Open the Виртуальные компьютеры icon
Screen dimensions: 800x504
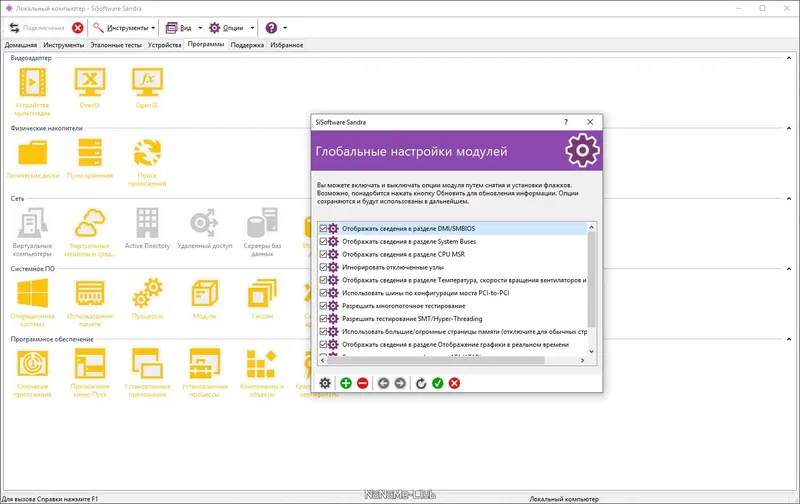[33, 223]
